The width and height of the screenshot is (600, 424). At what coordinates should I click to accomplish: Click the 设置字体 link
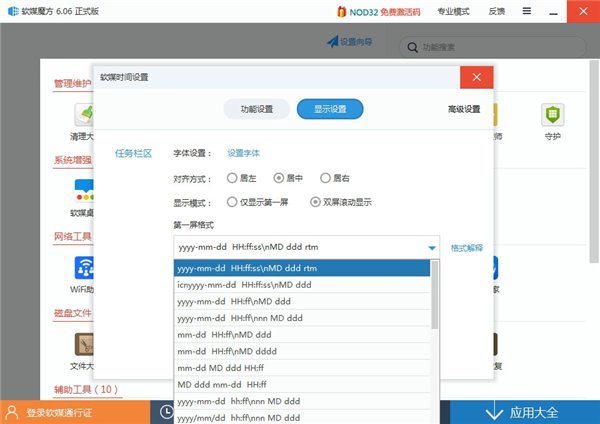tap(243, 153)
